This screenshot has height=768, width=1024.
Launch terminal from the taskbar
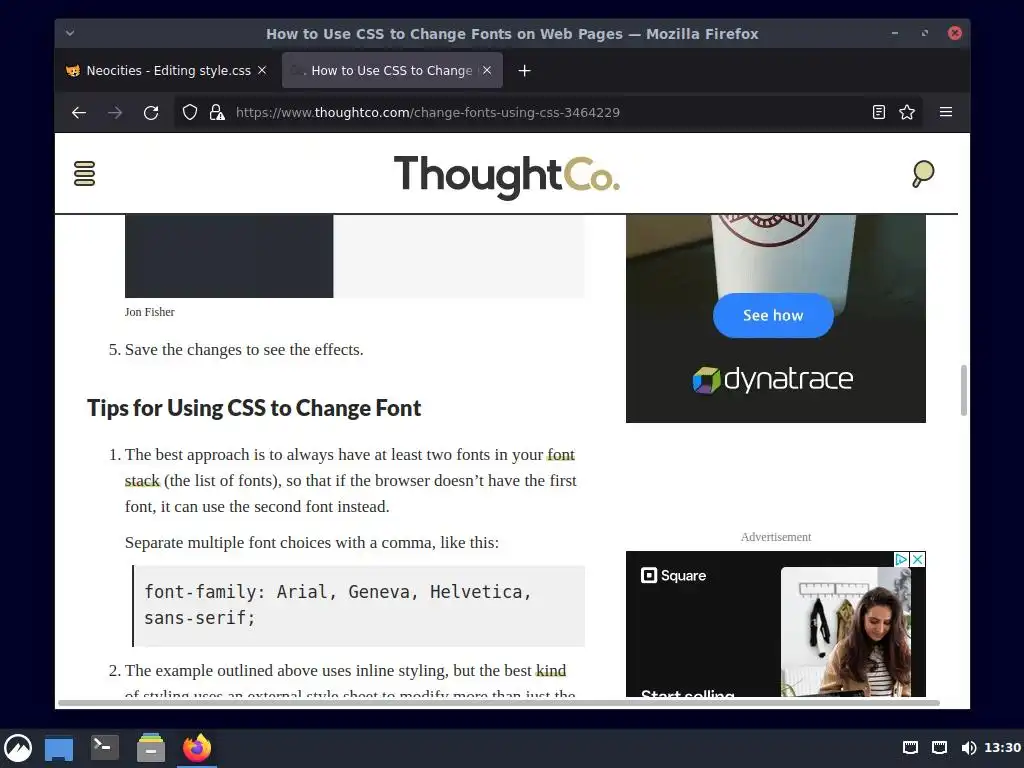pos(104,747)
